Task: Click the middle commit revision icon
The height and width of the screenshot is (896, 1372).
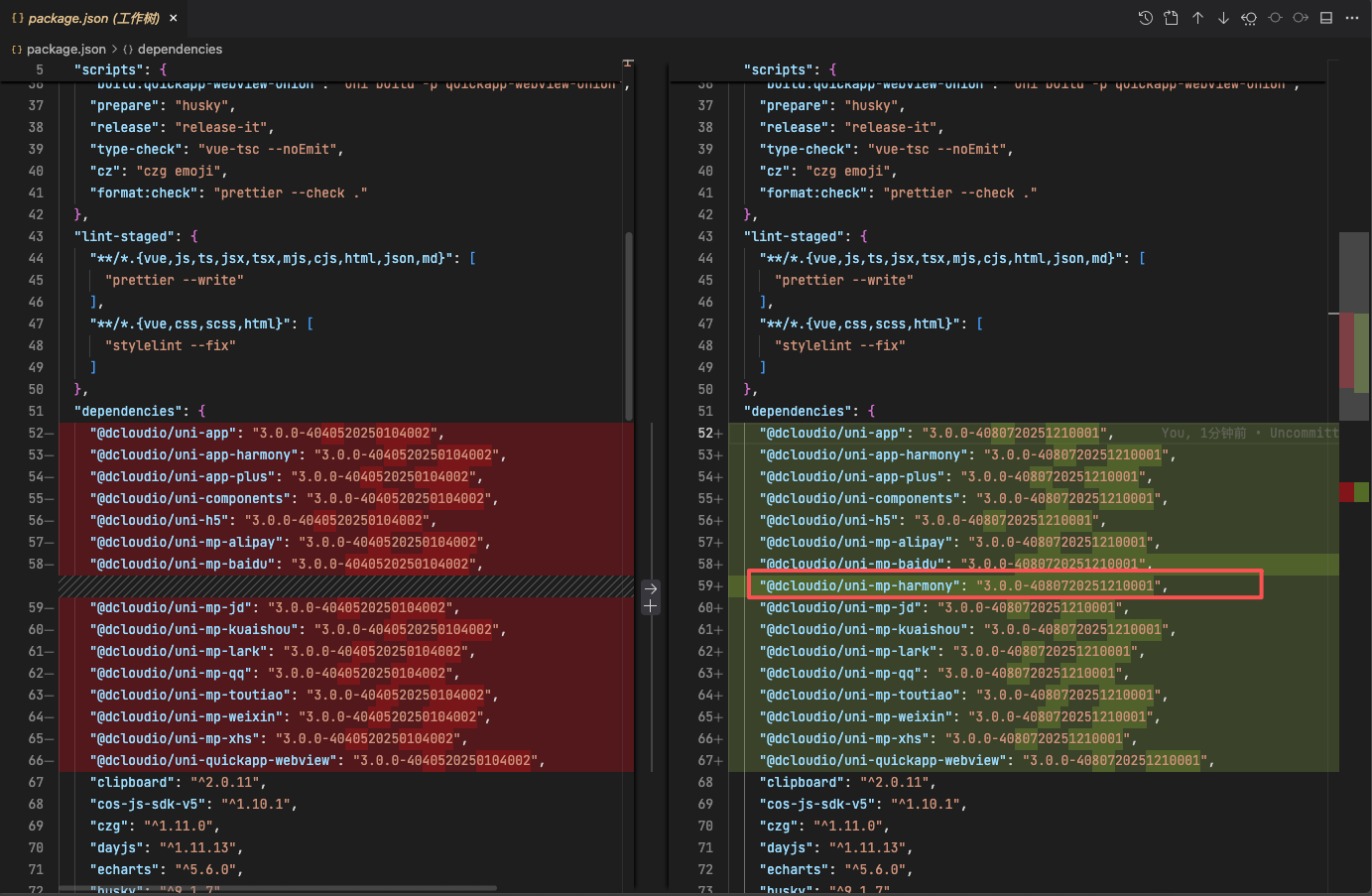Action: tap(1275, 18)
